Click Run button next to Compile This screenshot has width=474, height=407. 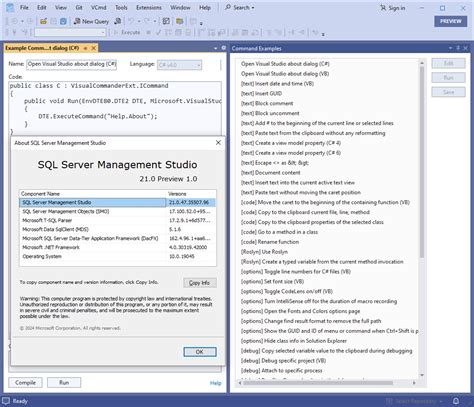(64, 383)
